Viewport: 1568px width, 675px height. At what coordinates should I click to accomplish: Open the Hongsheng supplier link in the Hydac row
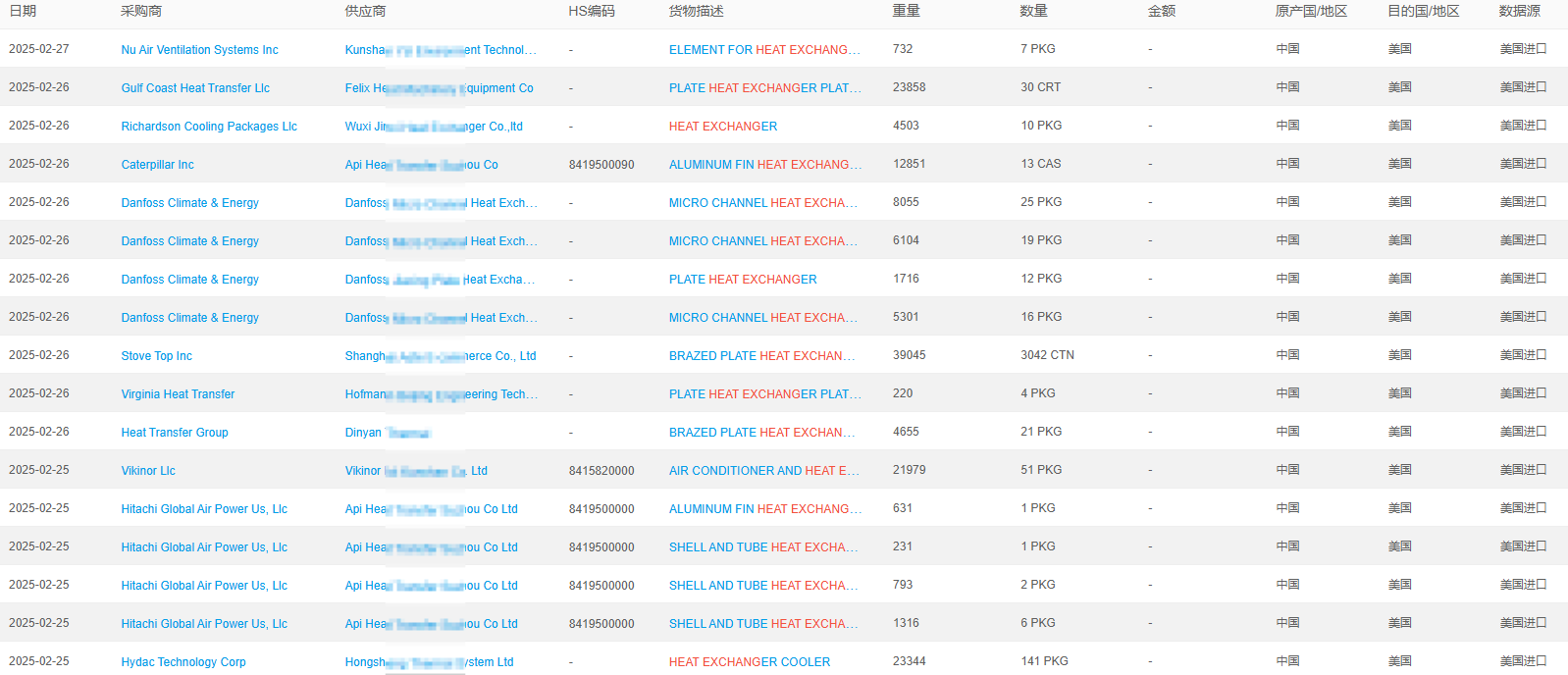tap(429, 662)
